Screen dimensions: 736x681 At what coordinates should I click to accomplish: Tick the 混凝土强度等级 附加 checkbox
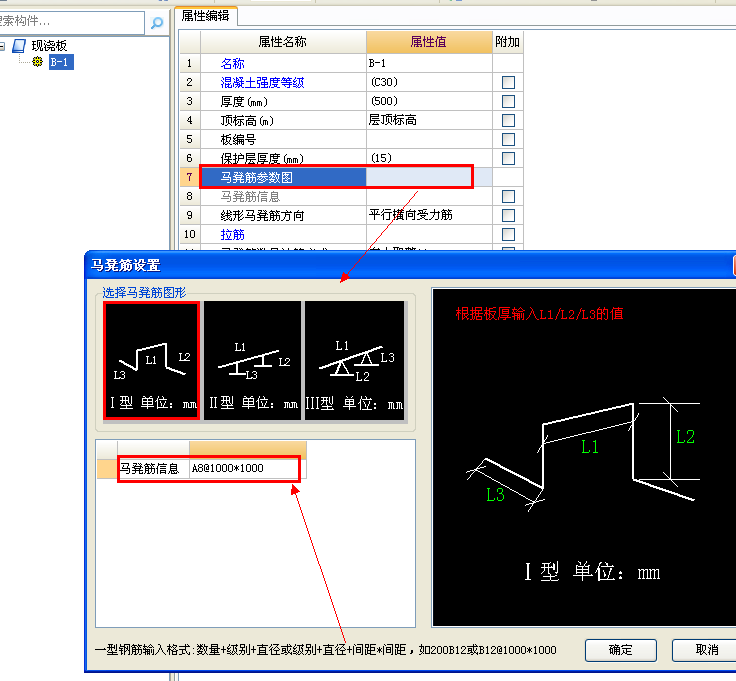coord(508,83)
